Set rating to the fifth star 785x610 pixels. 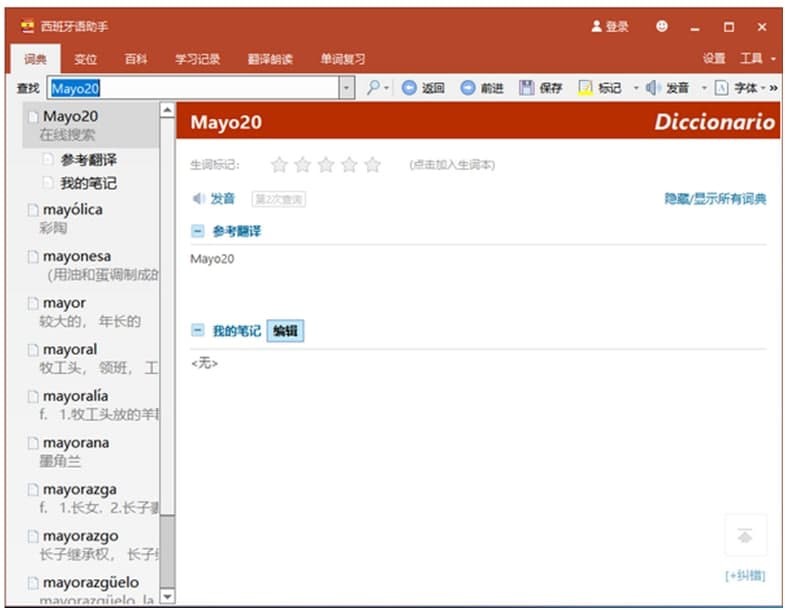(x=373, y=165)
